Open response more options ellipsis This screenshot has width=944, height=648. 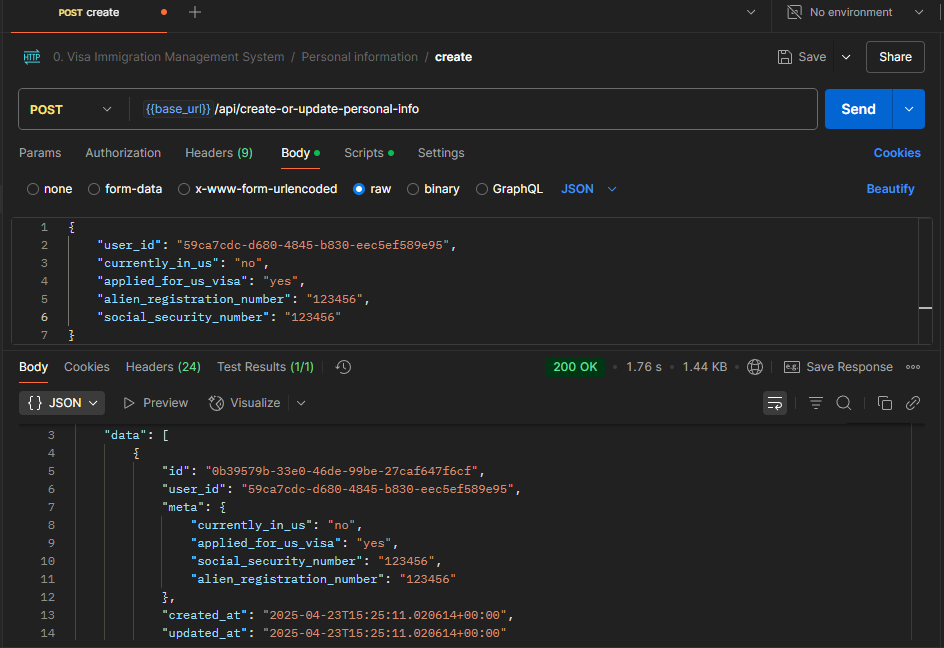coord(913,367)
